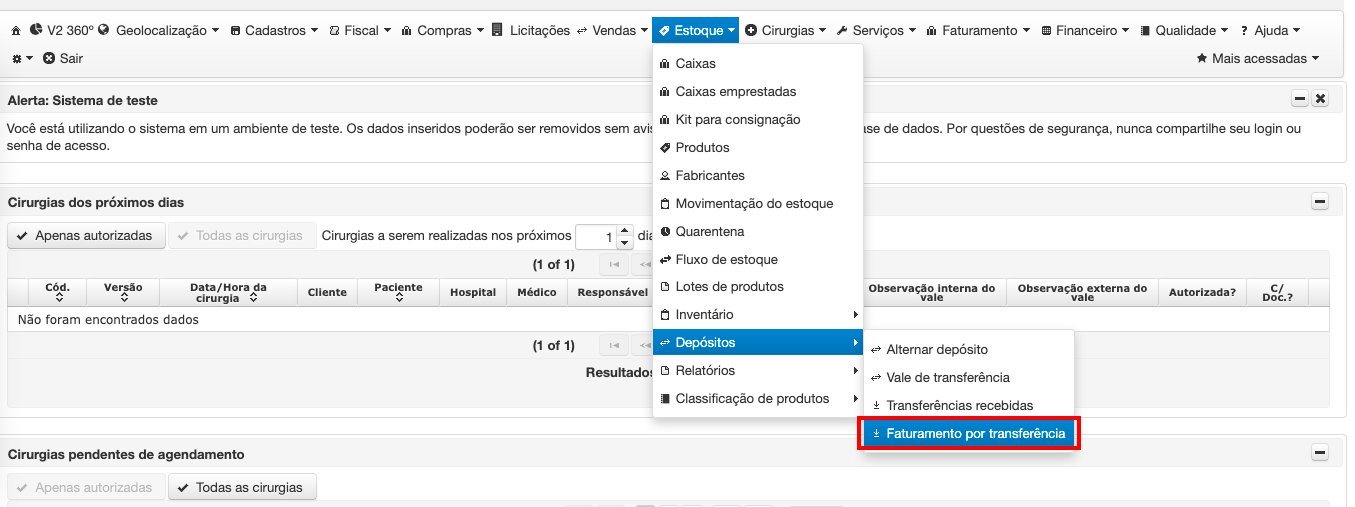
Task: Open the Cadastros menu
Action: [274, 31]
